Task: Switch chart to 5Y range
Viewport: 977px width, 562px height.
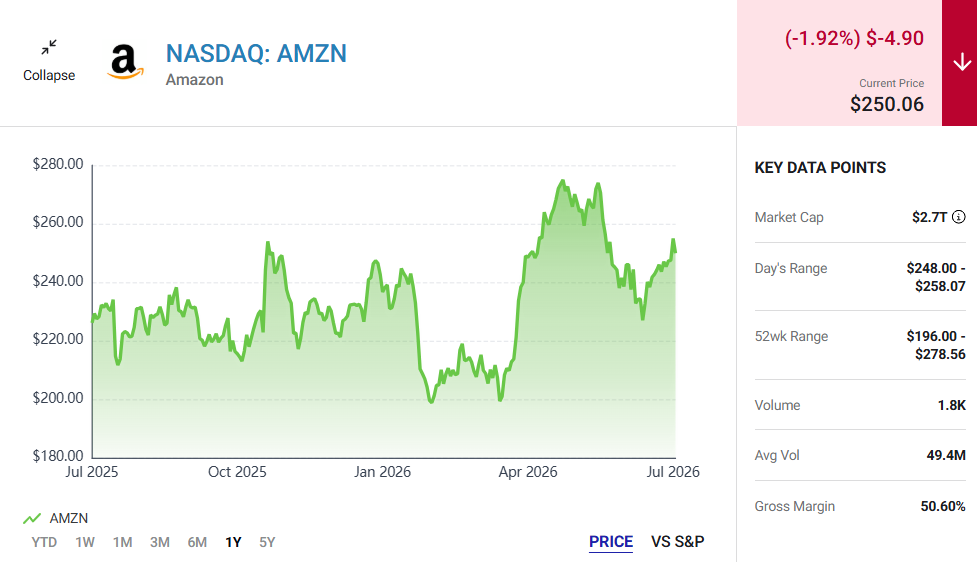Action: pyautogui.click(x=267, y=542)
